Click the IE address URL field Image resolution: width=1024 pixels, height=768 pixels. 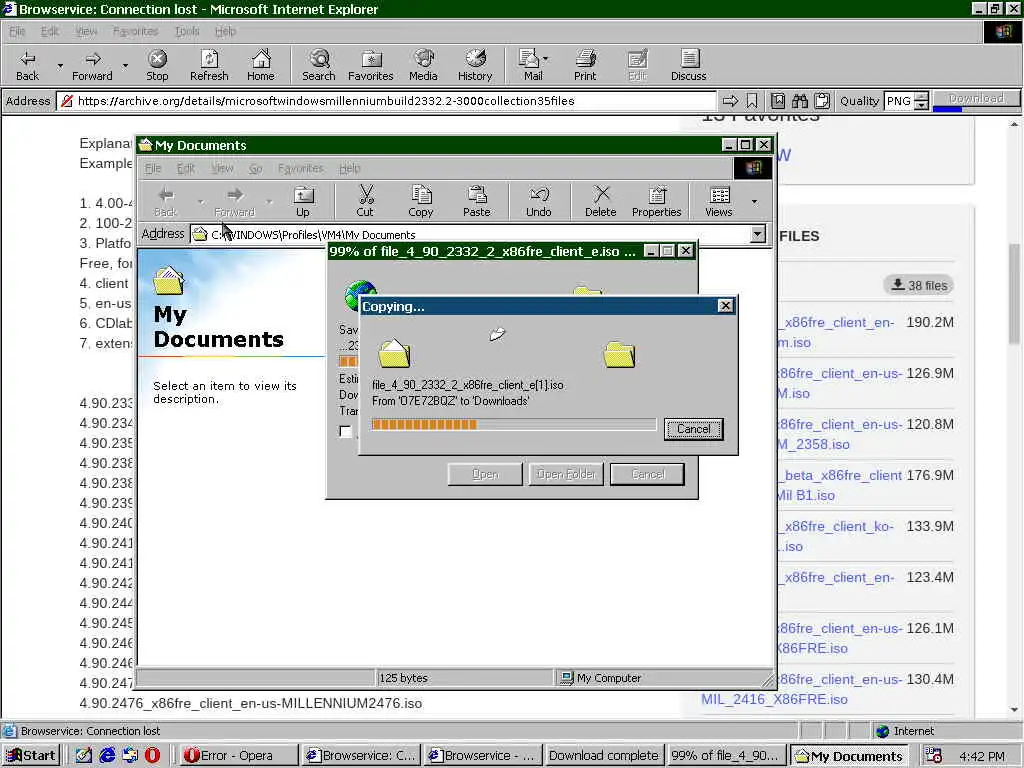(385, 101)
